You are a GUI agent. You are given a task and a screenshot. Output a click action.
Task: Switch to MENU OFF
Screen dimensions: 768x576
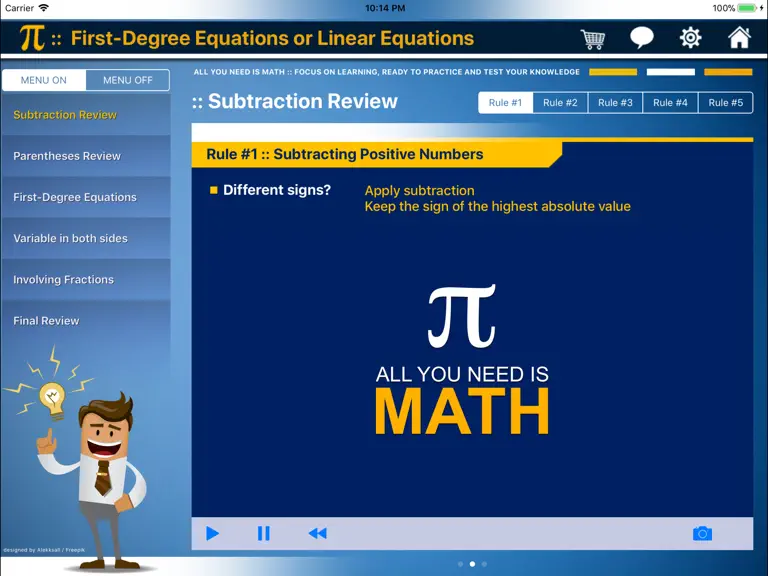pos(128,80)
